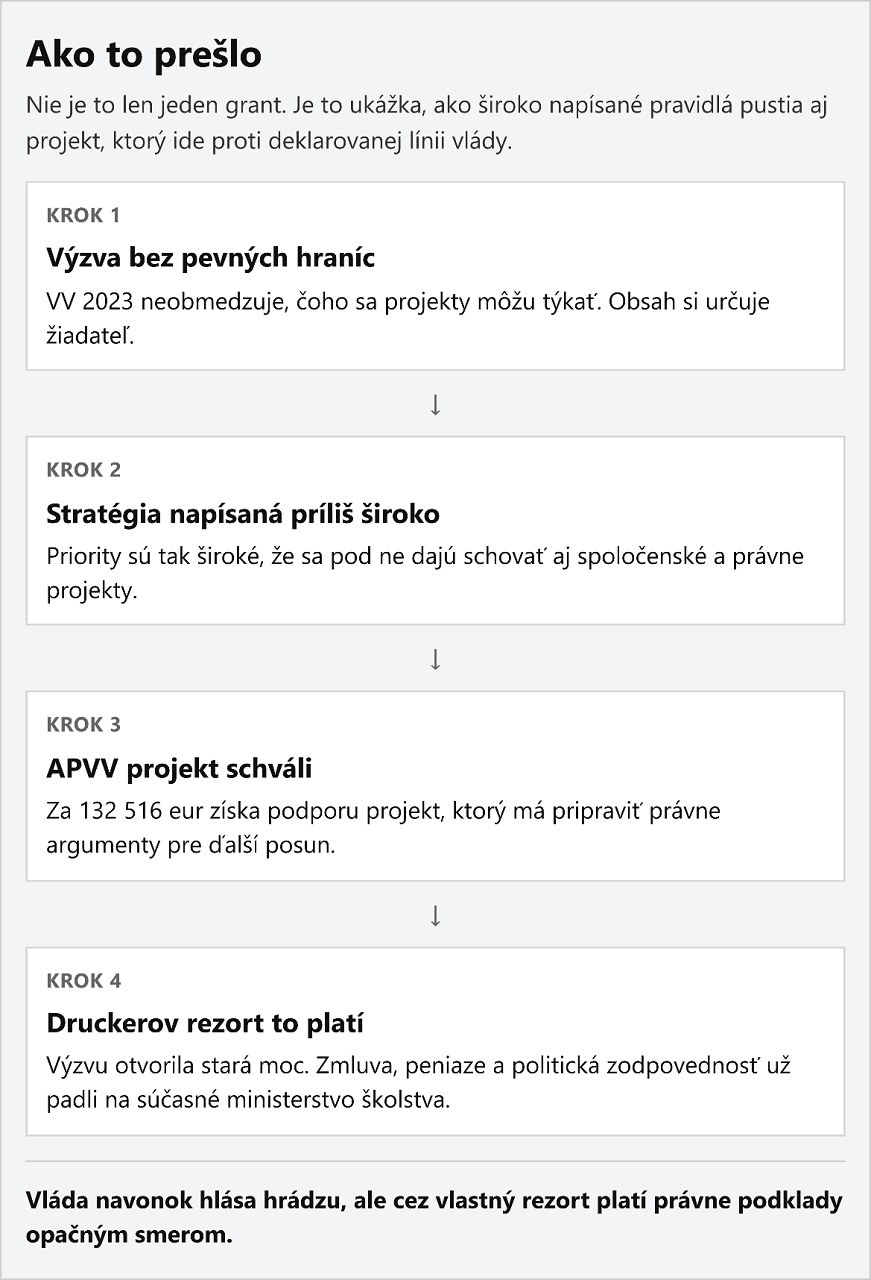Click the text starting 'Priority sú tak široké'
This screenshot has height=1280, width=871.
pos(425,573)
